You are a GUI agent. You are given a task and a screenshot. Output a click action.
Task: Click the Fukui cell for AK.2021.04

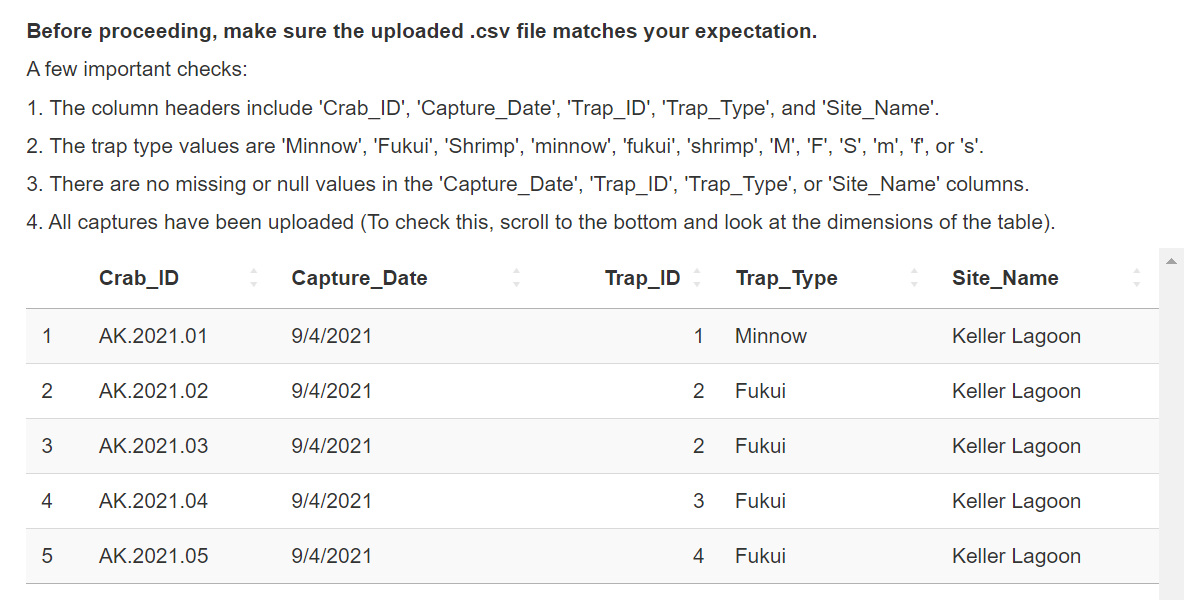[760, 501]
